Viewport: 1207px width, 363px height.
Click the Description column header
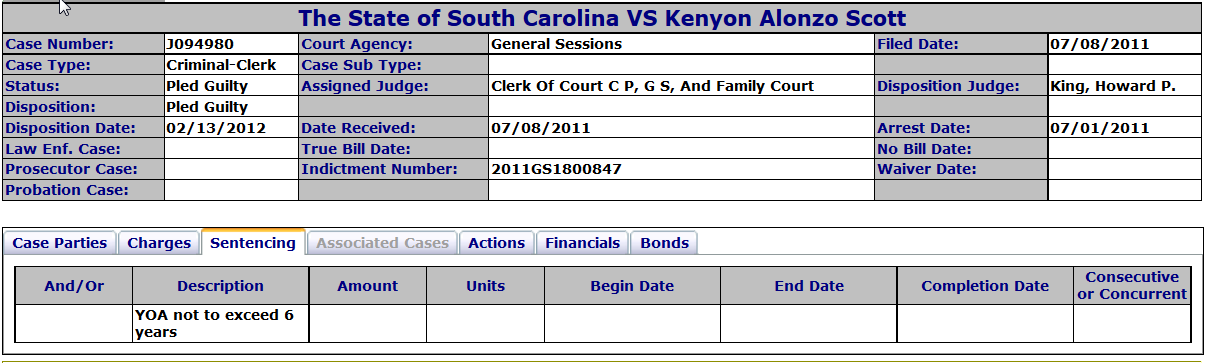coord(221,286)
